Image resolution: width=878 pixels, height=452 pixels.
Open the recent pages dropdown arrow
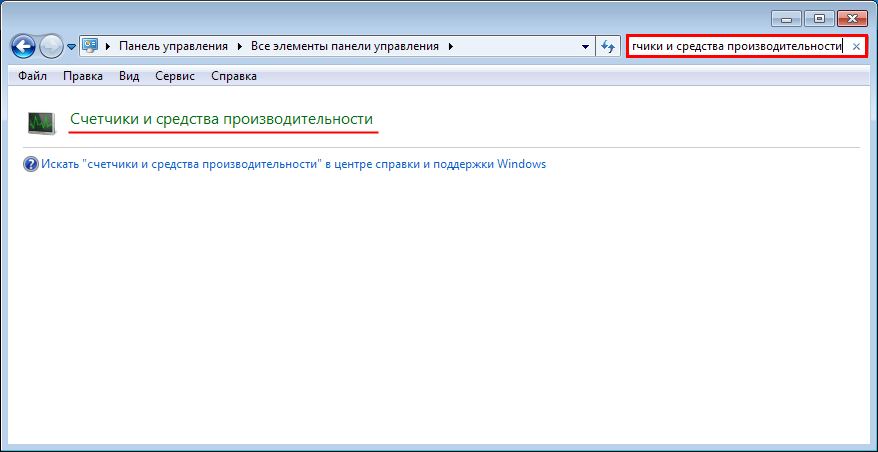tap(71, 47)
